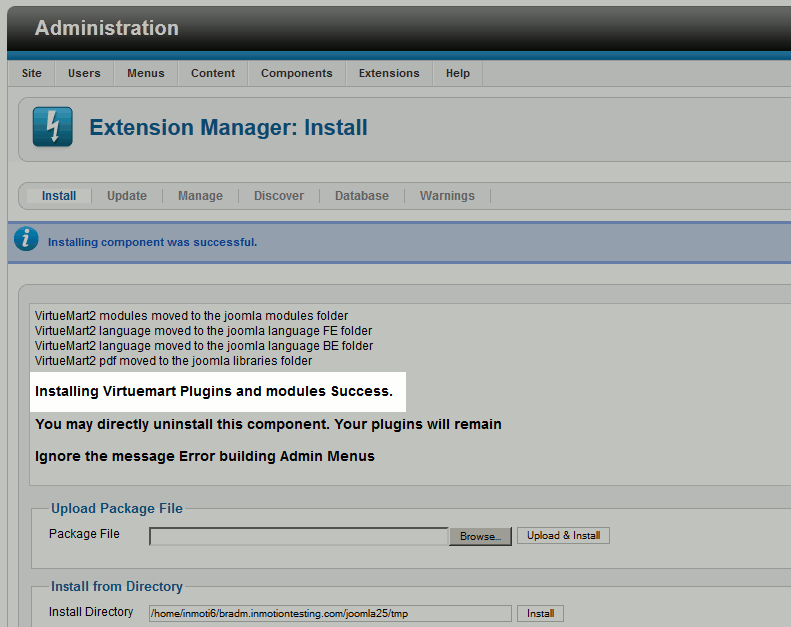The image size is (791, 627).
Task: Click the Package File input field
Action: tap(298, 536)
